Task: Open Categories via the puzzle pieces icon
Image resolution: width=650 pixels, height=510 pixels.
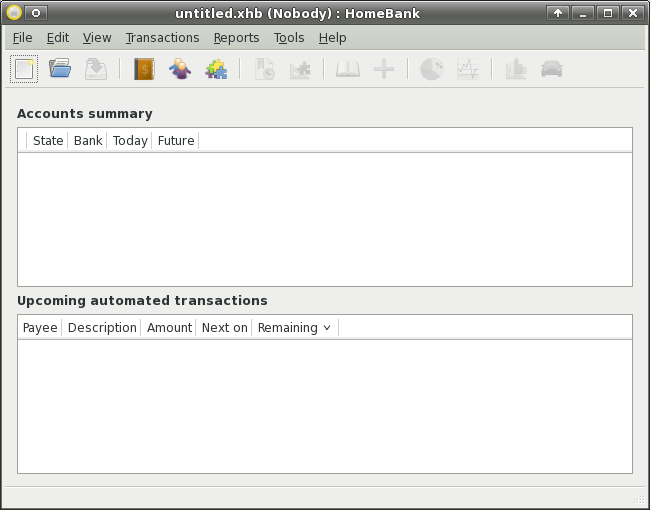Action: coord(216,69)
